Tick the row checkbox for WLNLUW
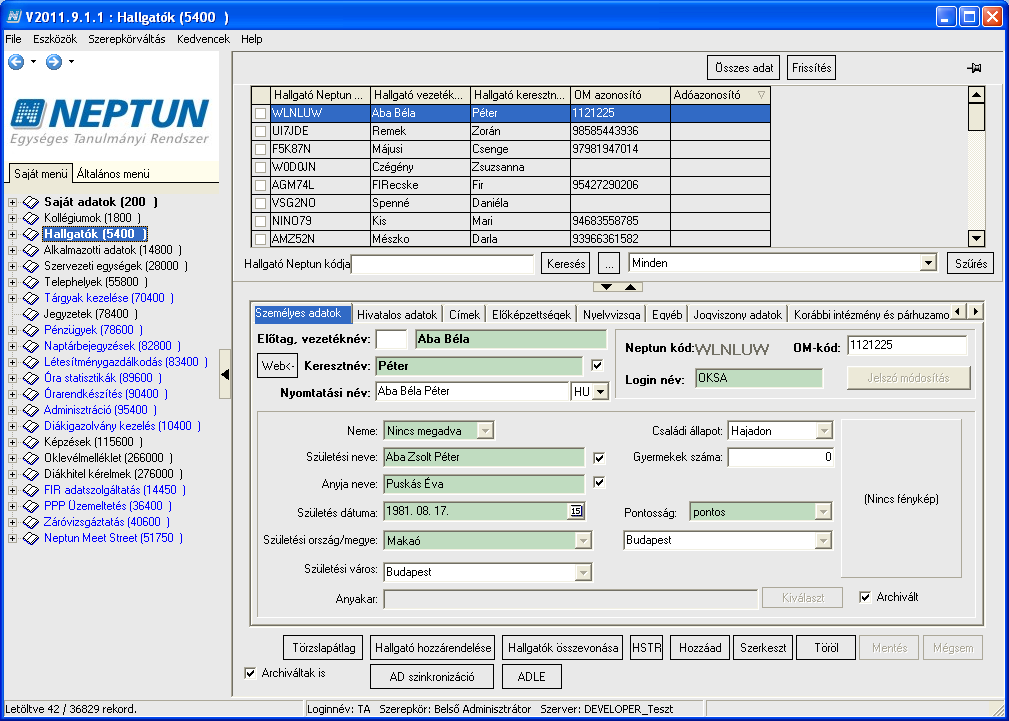1009x721 pixels. click(x=261, y=113)
